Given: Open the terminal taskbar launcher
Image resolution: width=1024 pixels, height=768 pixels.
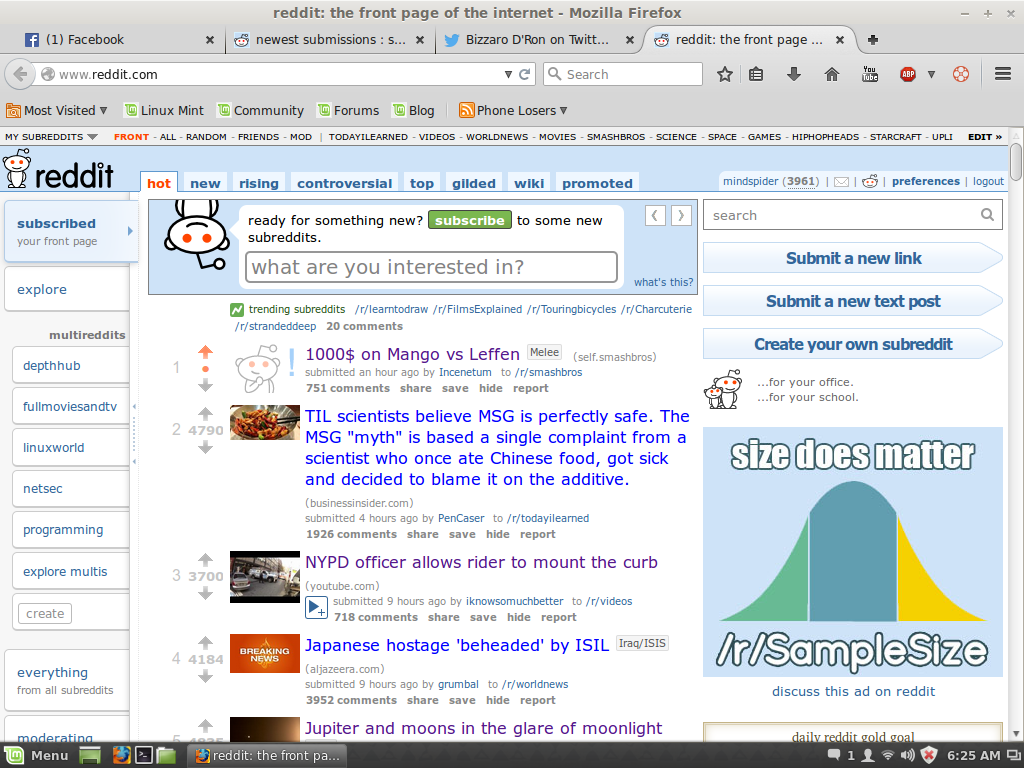Looking at the screenshot, I should tap(144, 756).
